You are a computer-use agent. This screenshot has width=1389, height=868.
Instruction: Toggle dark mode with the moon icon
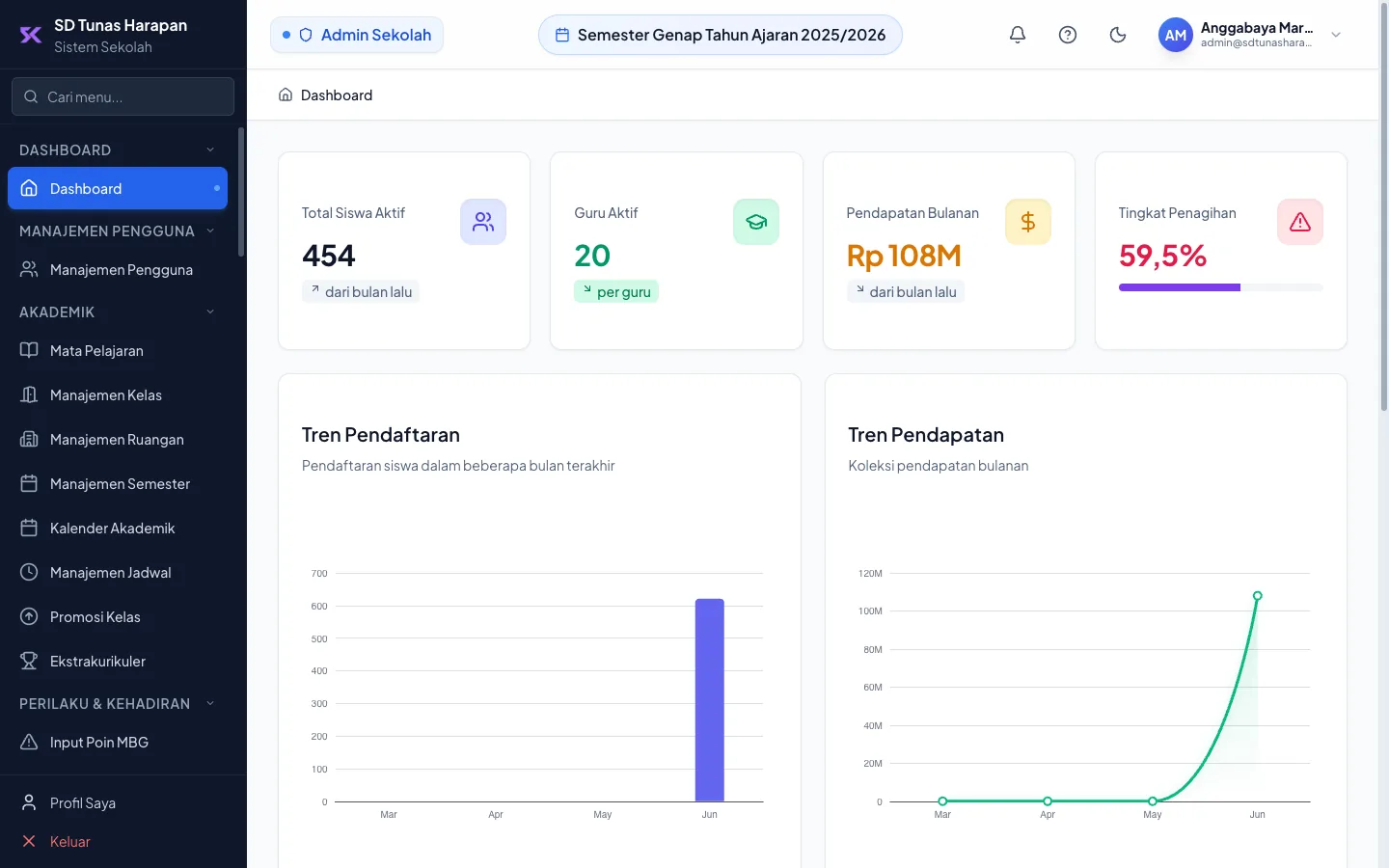1118,35
